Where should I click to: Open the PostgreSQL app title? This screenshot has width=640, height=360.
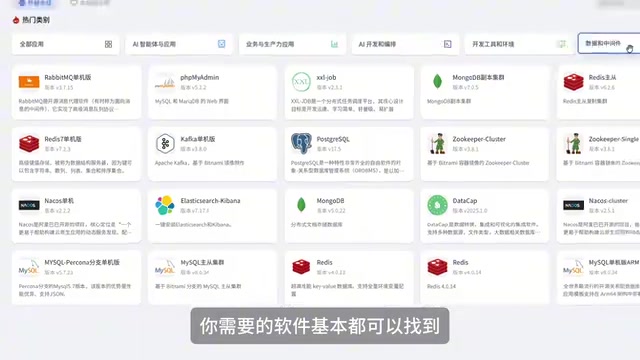click(x=333, y=139)
